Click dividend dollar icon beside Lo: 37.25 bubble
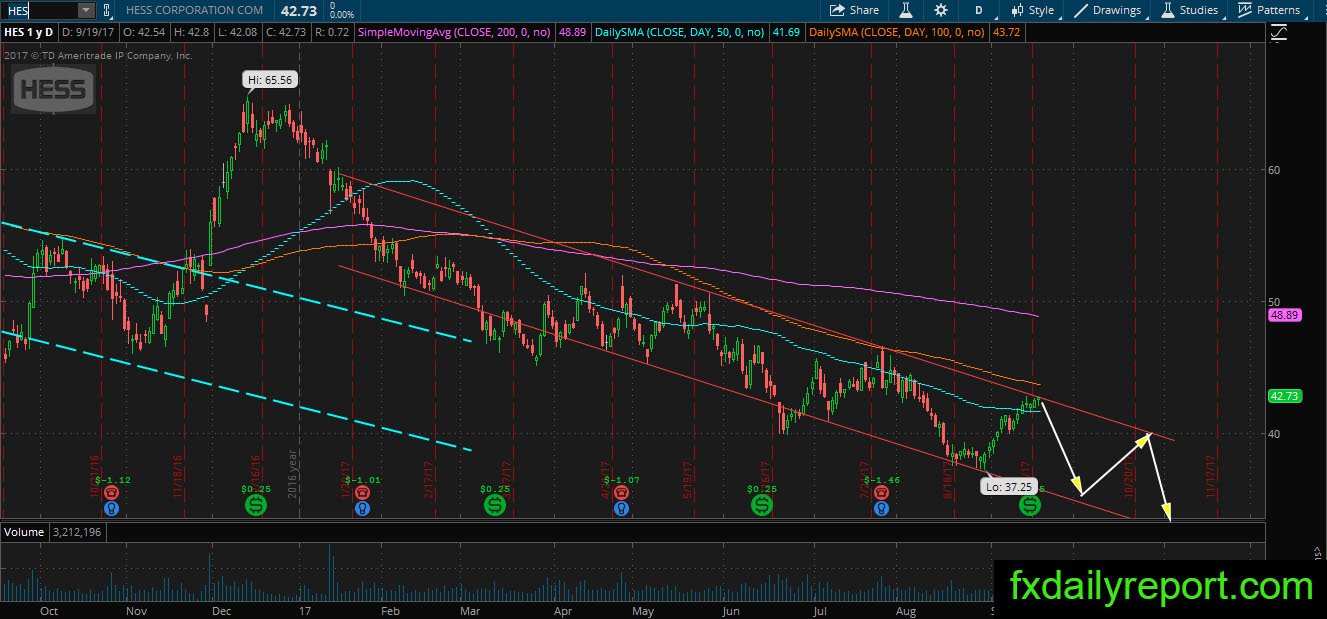This screenshot has width=1327, height=619. (1030, 506)
